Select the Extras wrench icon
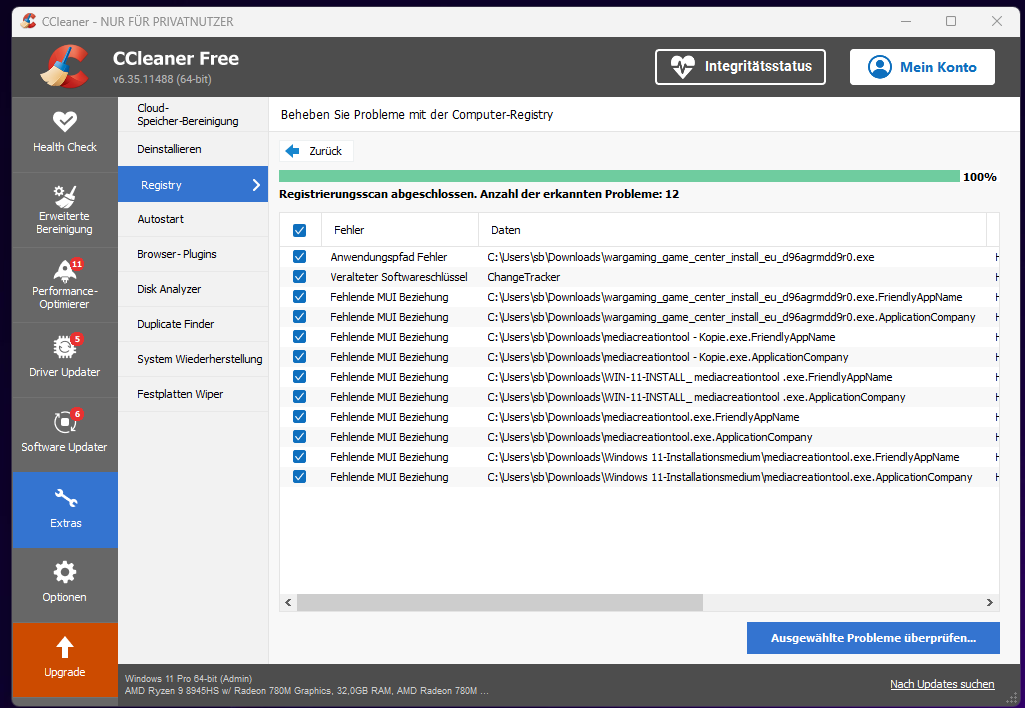Screen dimensions: 1025x708 click(65, 498)
